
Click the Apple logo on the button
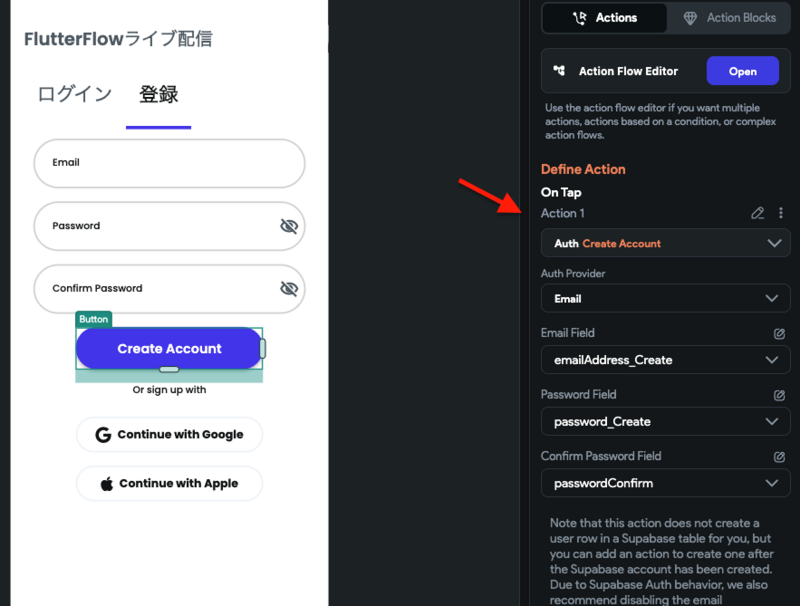pos(107,484)
